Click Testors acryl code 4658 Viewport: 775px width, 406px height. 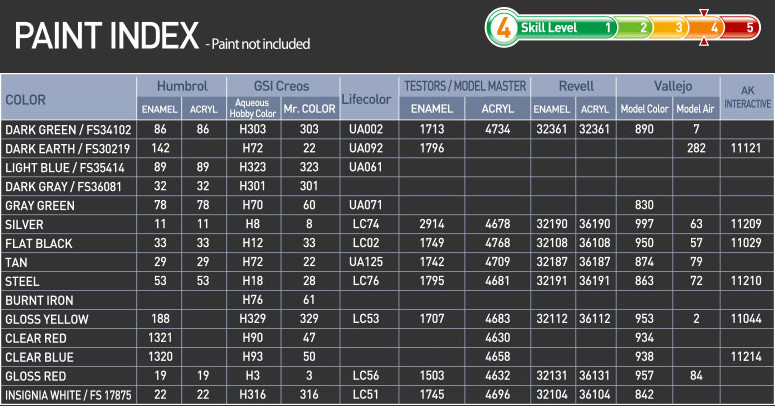pyautogui.click(x=498, y=356)
